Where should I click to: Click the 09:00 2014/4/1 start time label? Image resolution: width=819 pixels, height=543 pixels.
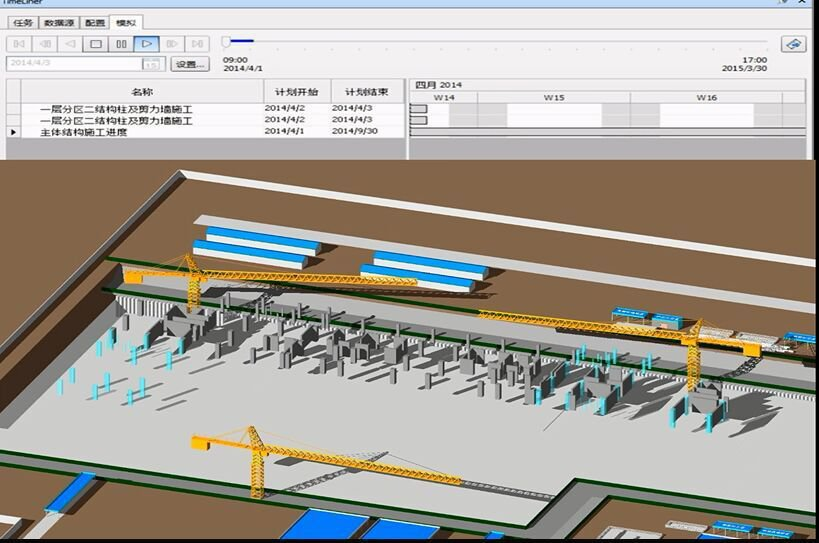point(242,64)
